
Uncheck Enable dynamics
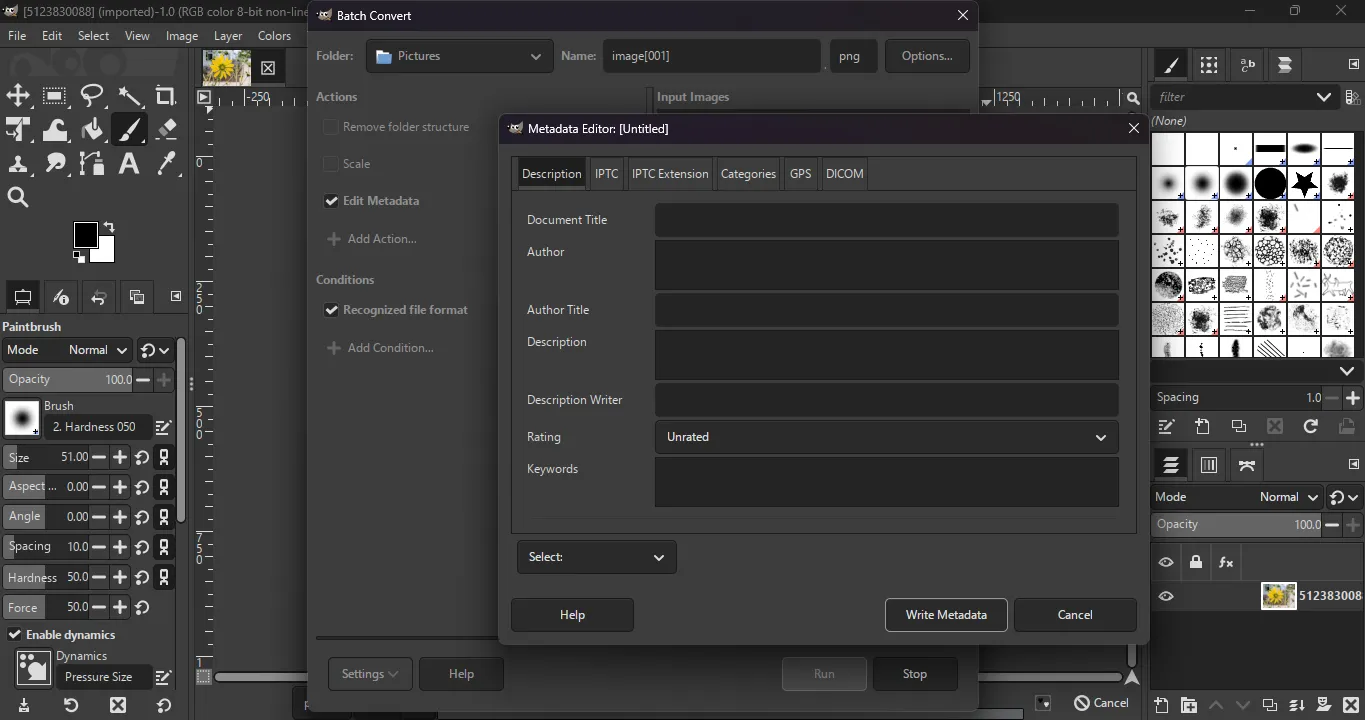click(14, 634)
